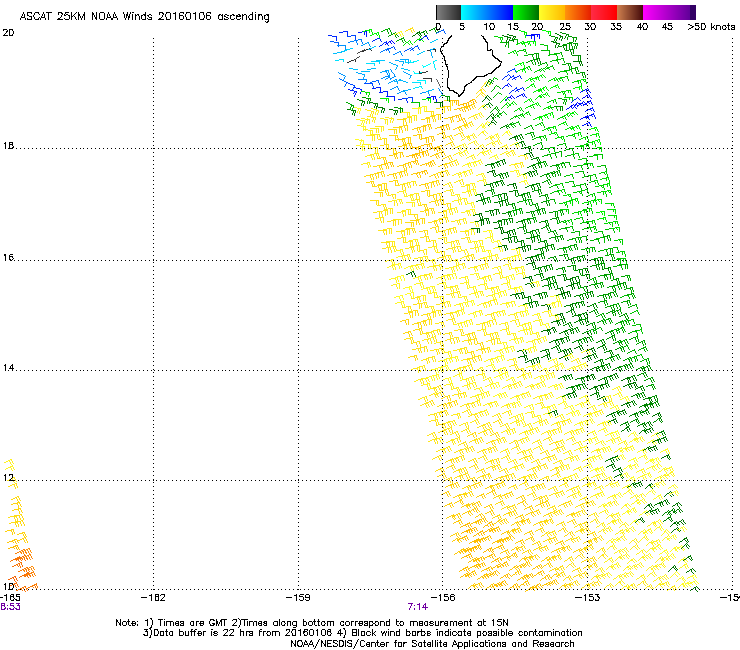This screenshot has height=650, width=740.
Task: Click the latitude label '18'
Action: [x=8, y=146]
